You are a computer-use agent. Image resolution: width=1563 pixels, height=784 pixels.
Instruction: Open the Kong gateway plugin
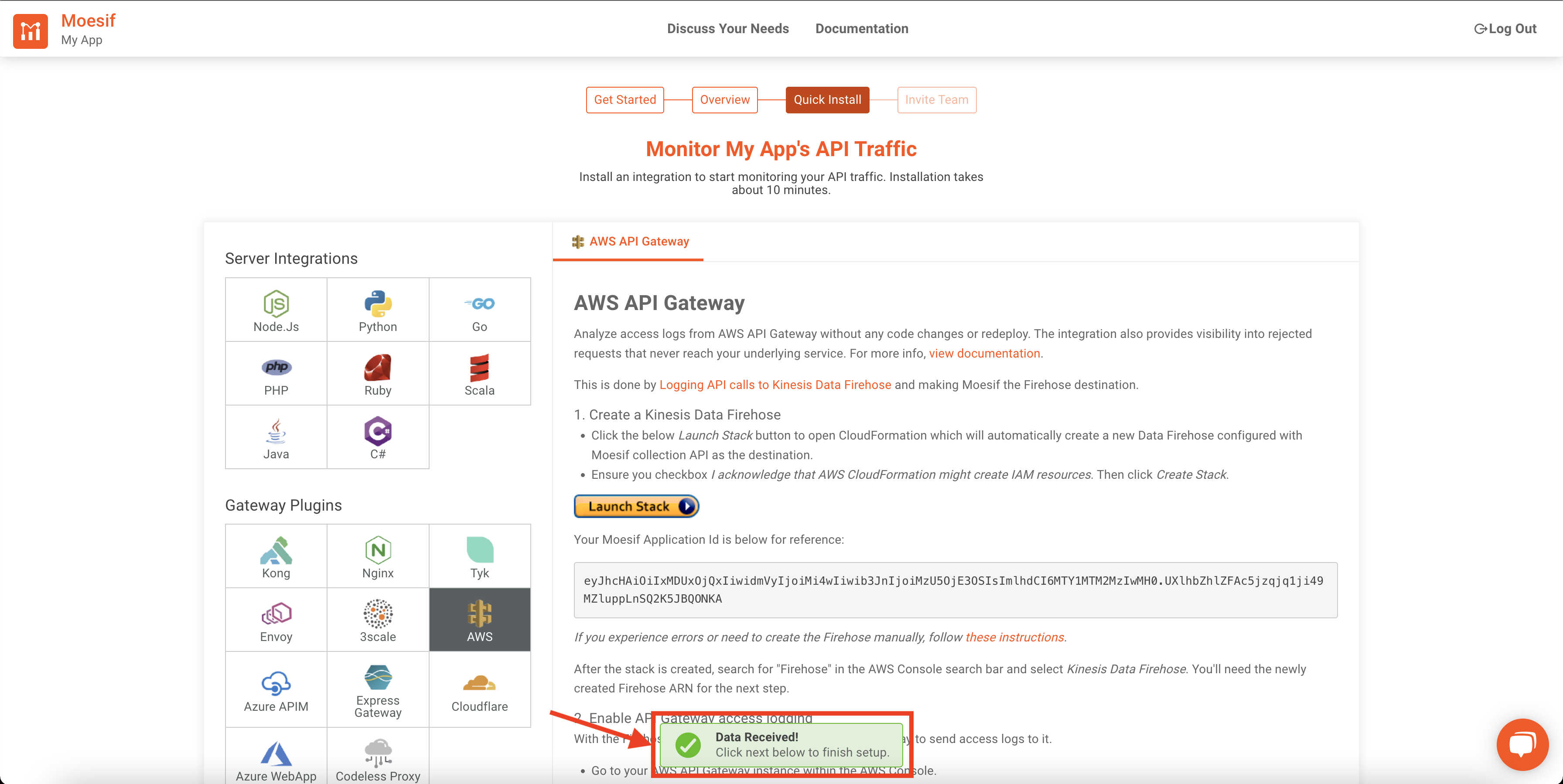pos(276,557)
